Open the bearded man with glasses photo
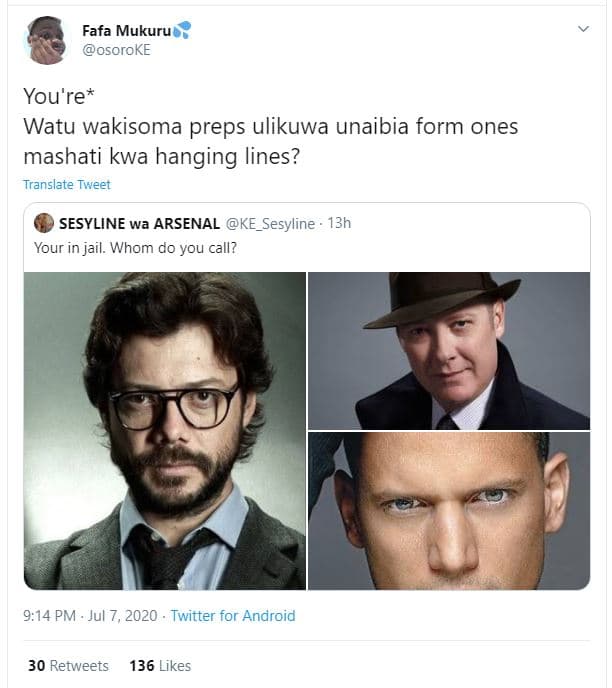This screenshot has width=612, height=688. pyautogui.click(x=165, y=430)
